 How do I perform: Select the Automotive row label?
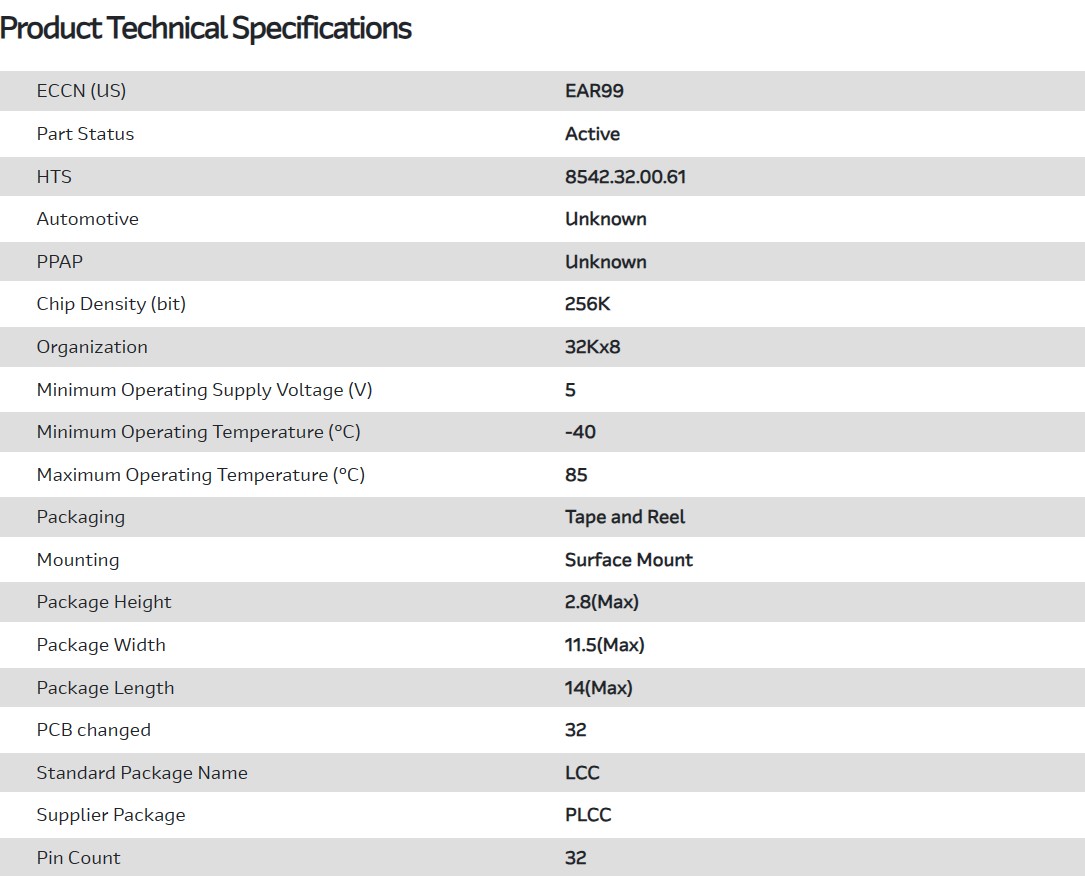[88, 219]
